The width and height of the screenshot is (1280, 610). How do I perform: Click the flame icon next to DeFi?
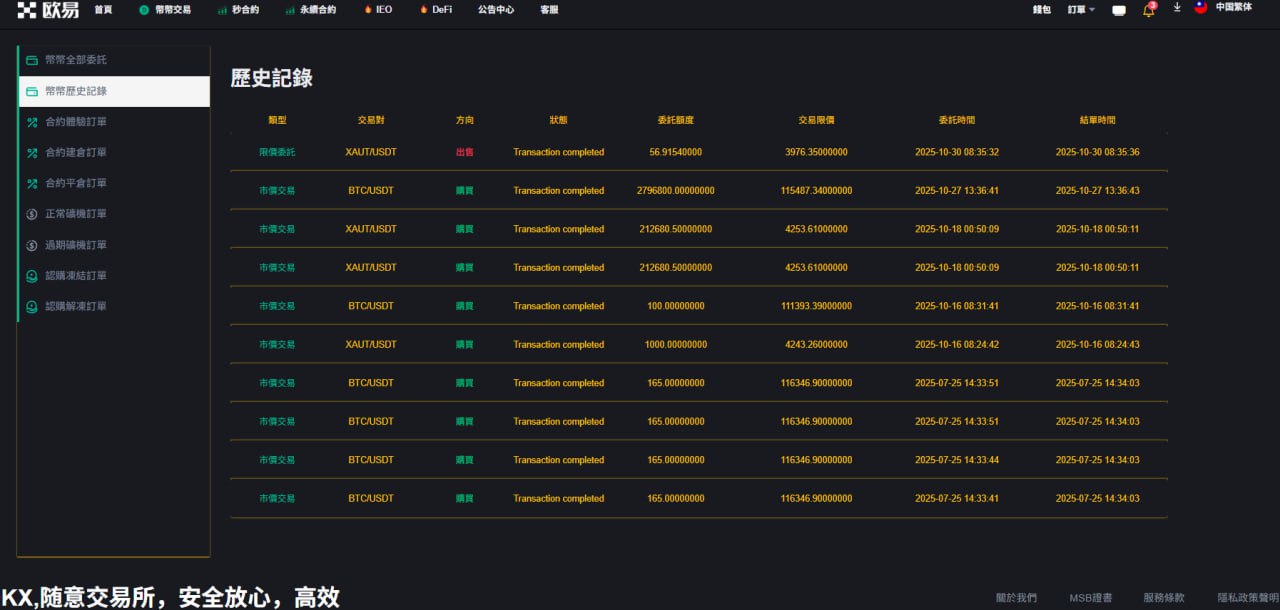(424, 9)
